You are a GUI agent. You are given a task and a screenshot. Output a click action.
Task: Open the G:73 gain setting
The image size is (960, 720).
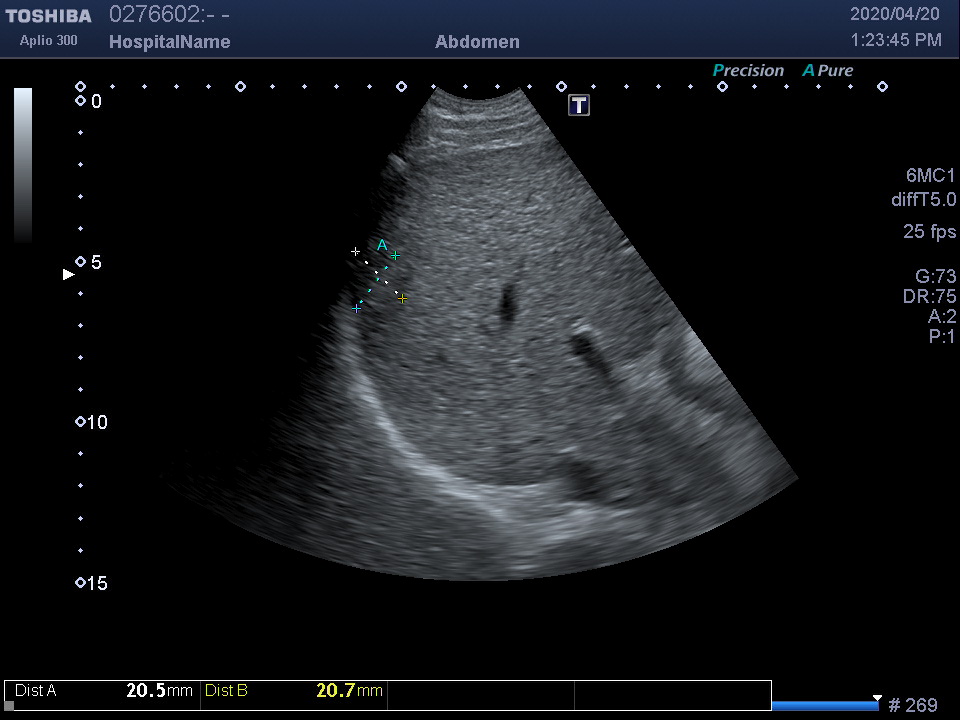pyautogui.click(x=935, y=276)
